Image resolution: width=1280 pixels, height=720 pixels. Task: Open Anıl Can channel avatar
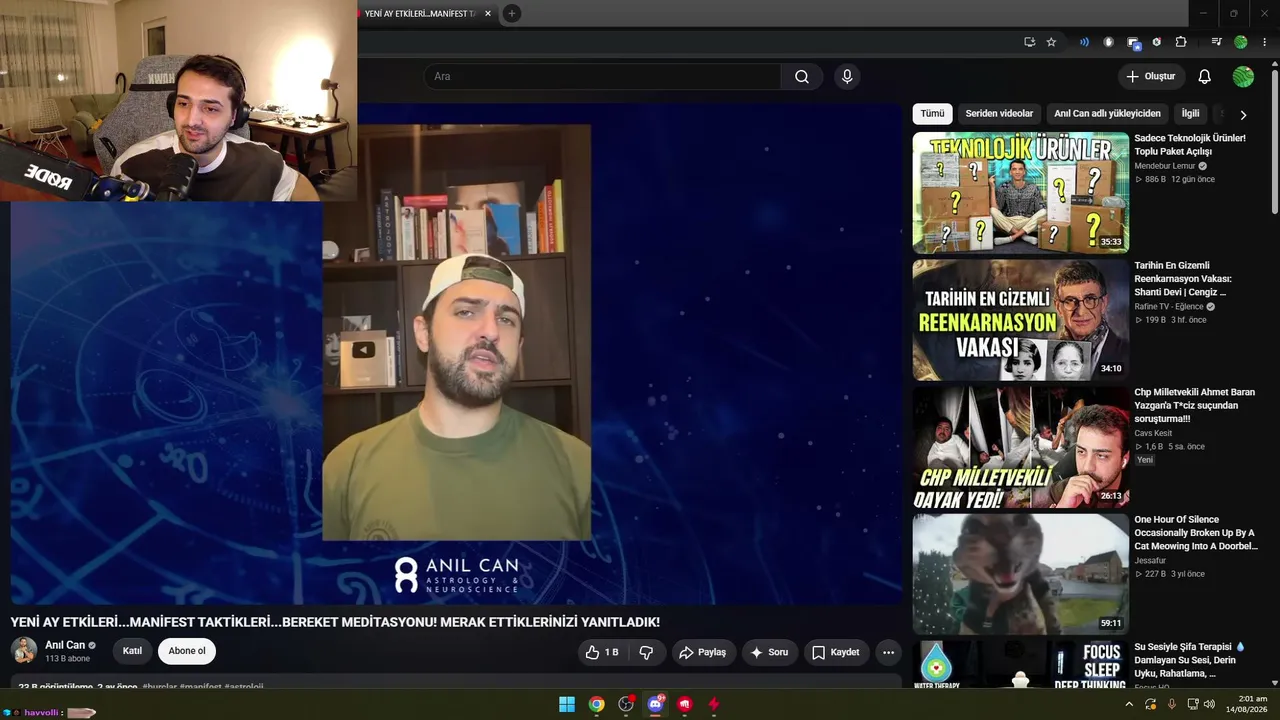coord(24,651)
